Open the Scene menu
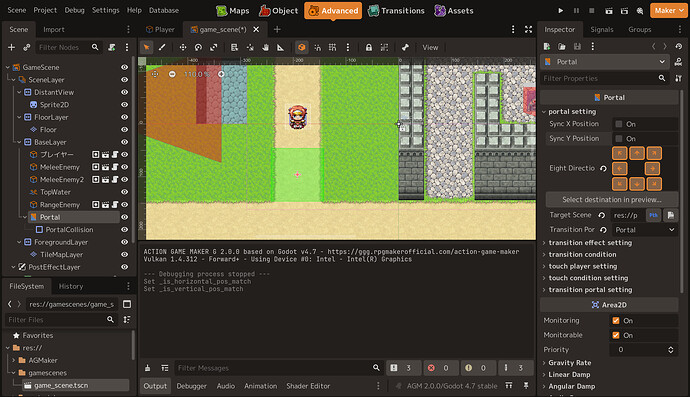This screenshot has height=397, width=690. (17, 10)
